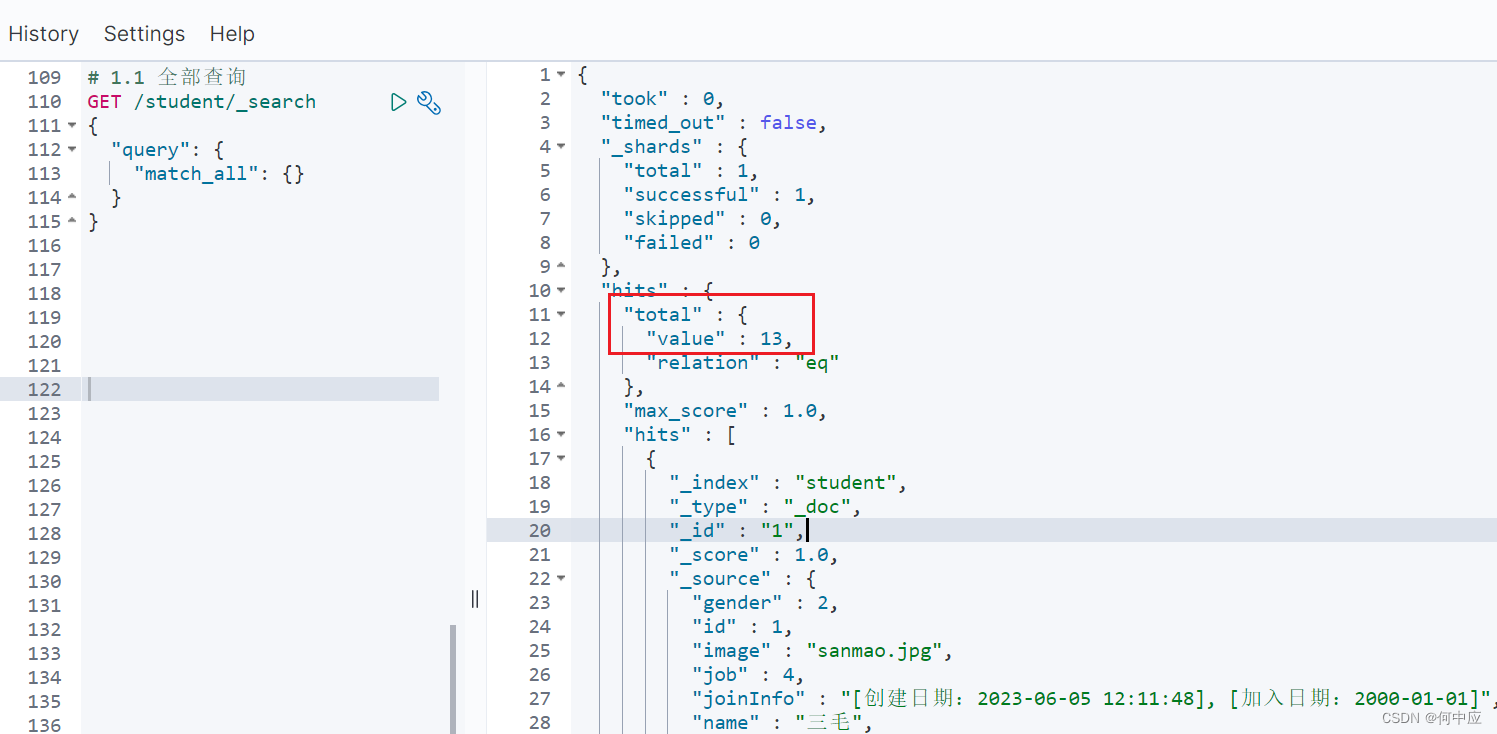
Task: Collapse the "total" object at line 11
Action: [560, 315]
